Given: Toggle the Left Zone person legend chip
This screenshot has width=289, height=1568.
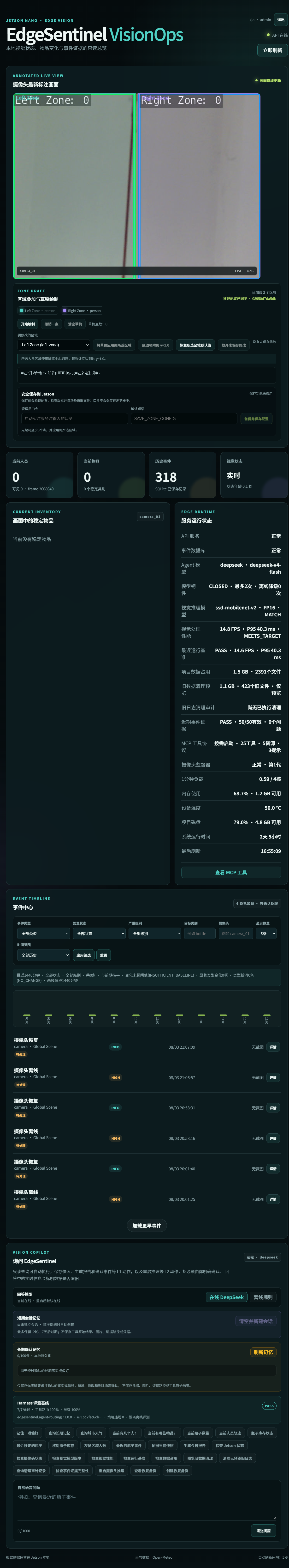Looking at the screenshot, I should [x=38, y=310].
